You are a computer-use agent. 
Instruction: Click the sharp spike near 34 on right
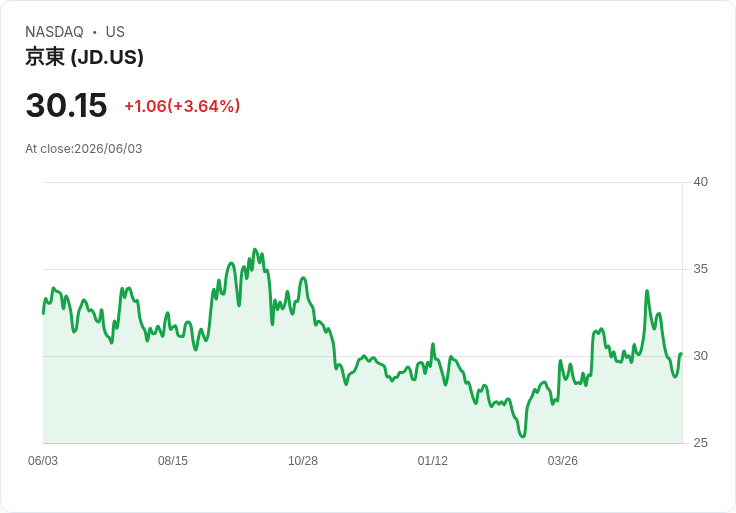647,291
